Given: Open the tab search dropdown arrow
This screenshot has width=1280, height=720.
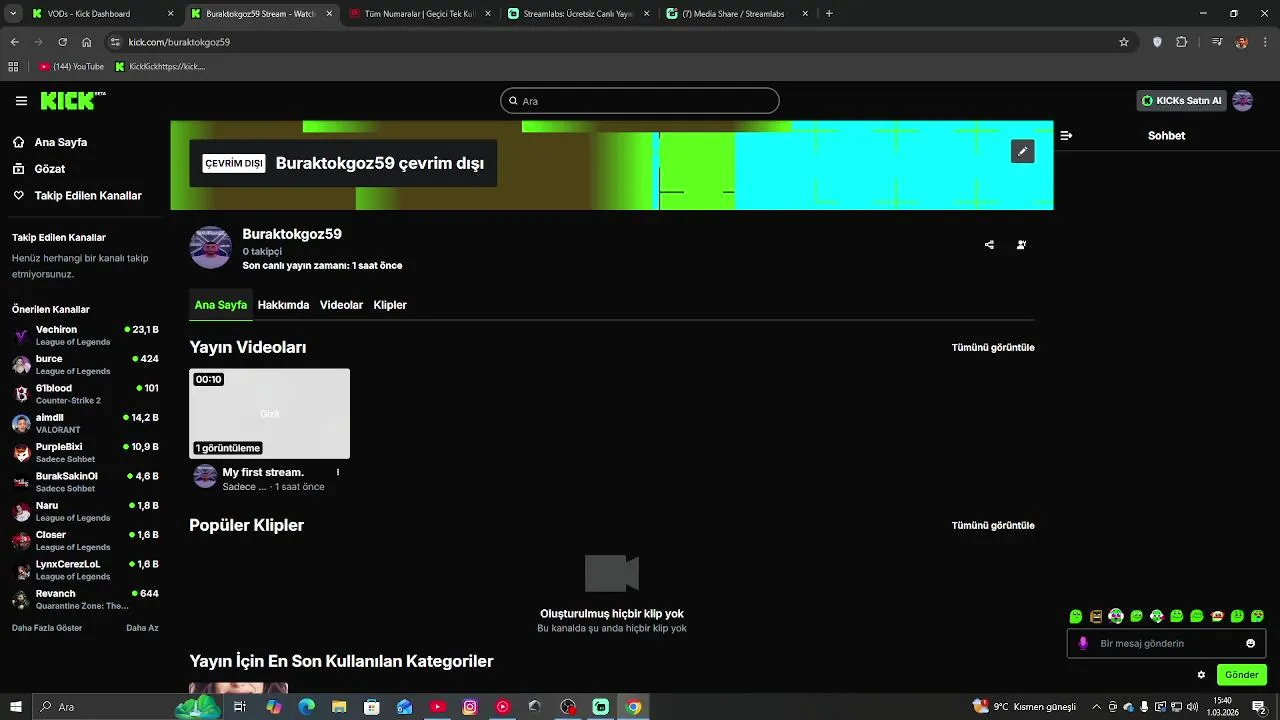Looking at the screenshot, I should [13, 14].
